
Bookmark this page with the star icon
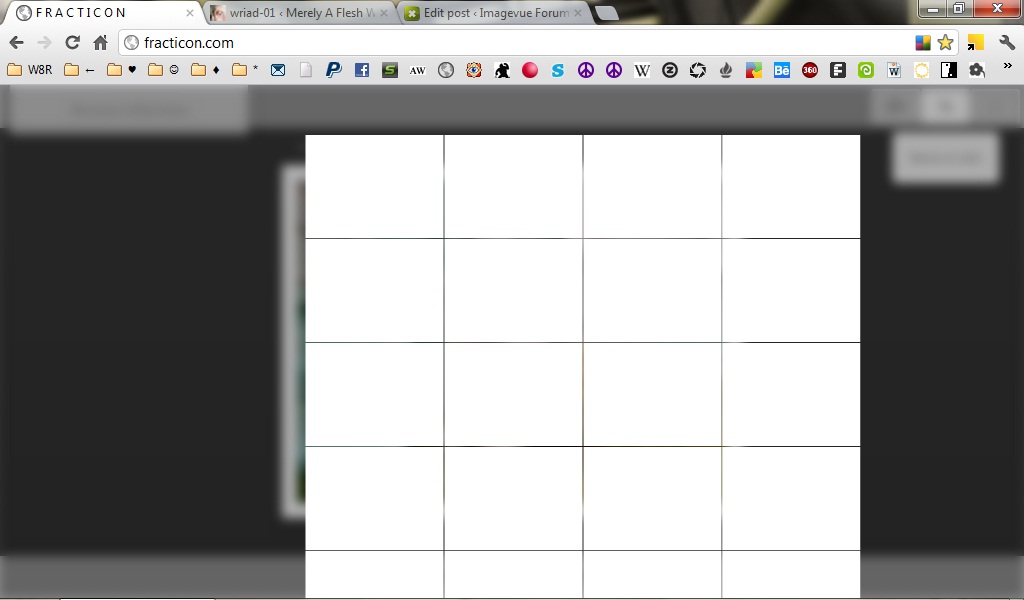(x=945, y=43)
